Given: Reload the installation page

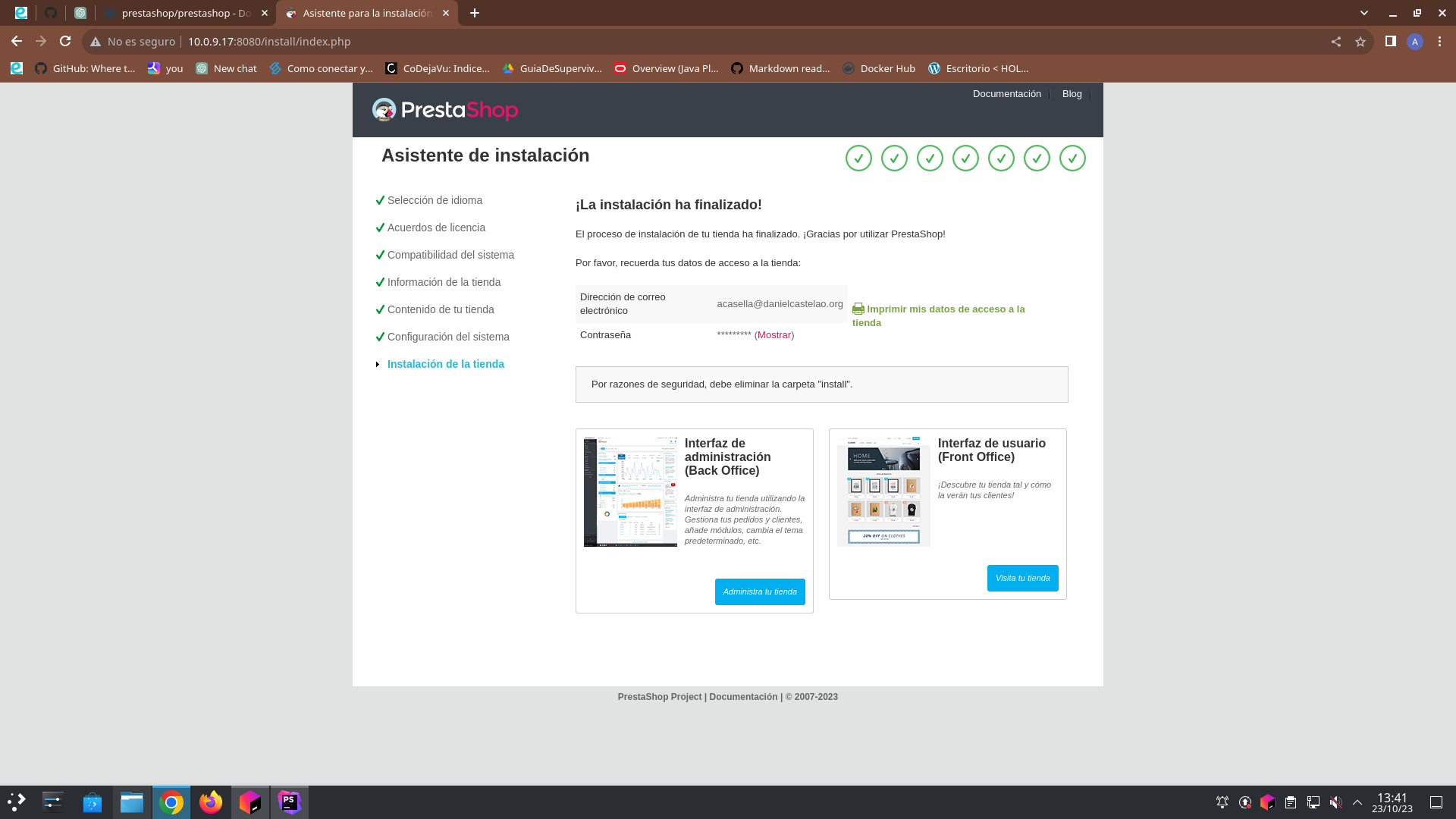Looking at the screenshot, I should 65,42.
